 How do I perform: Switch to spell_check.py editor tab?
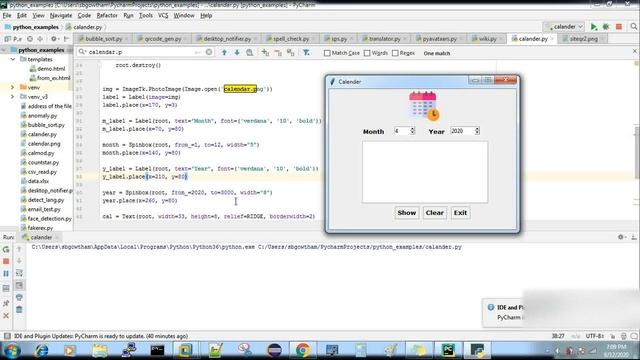[291, 39]
